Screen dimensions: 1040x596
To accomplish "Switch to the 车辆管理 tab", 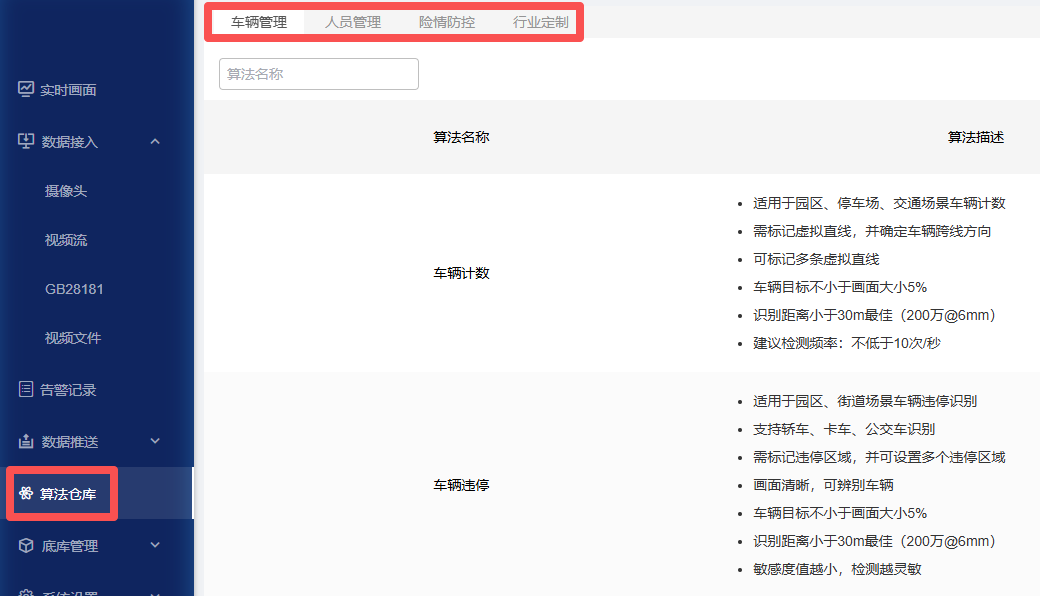I will click(x=259, y=22).
